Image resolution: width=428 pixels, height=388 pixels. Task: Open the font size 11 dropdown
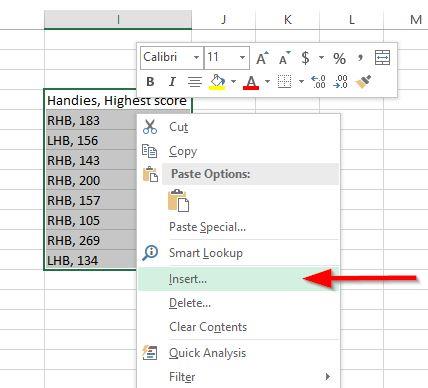click(243, 58)
